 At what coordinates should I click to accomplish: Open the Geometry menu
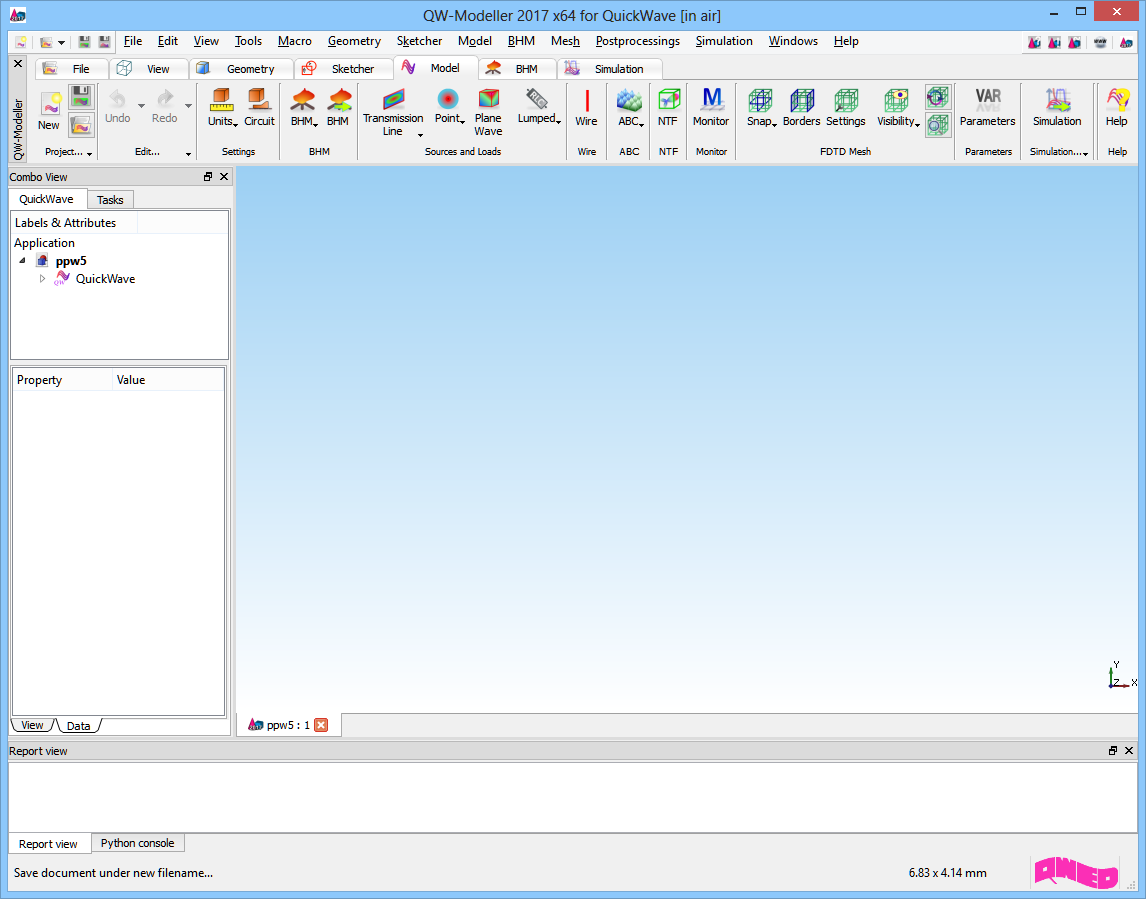click(354, 41)
